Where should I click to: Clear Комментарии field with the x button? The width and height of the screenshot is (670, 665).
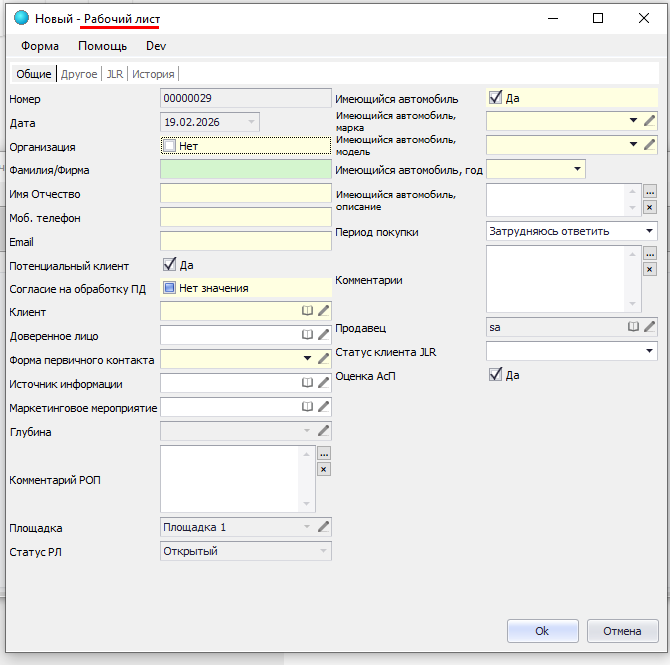pyautogui.click(x=649, y=269)
